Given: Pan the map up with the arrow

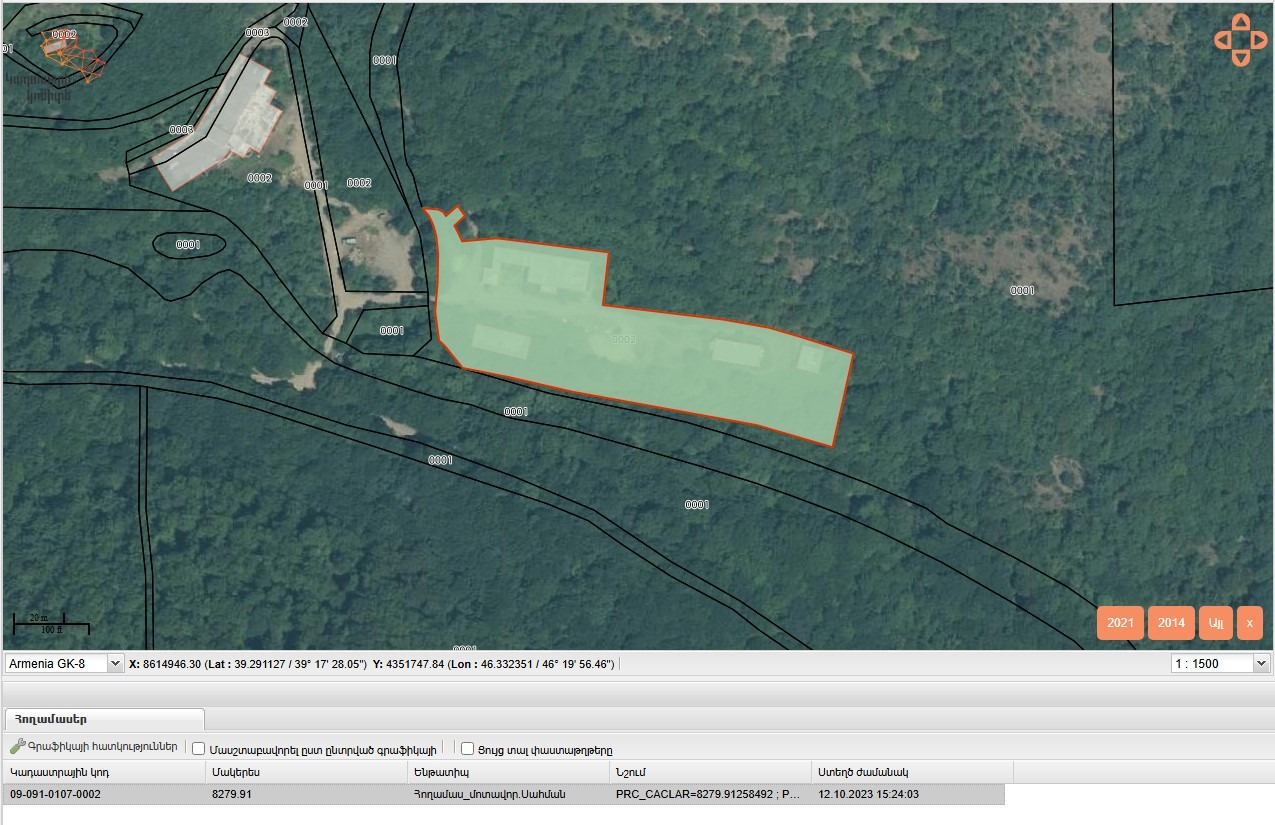Looking at the screenshot, I should click(x=1240, y=22).
